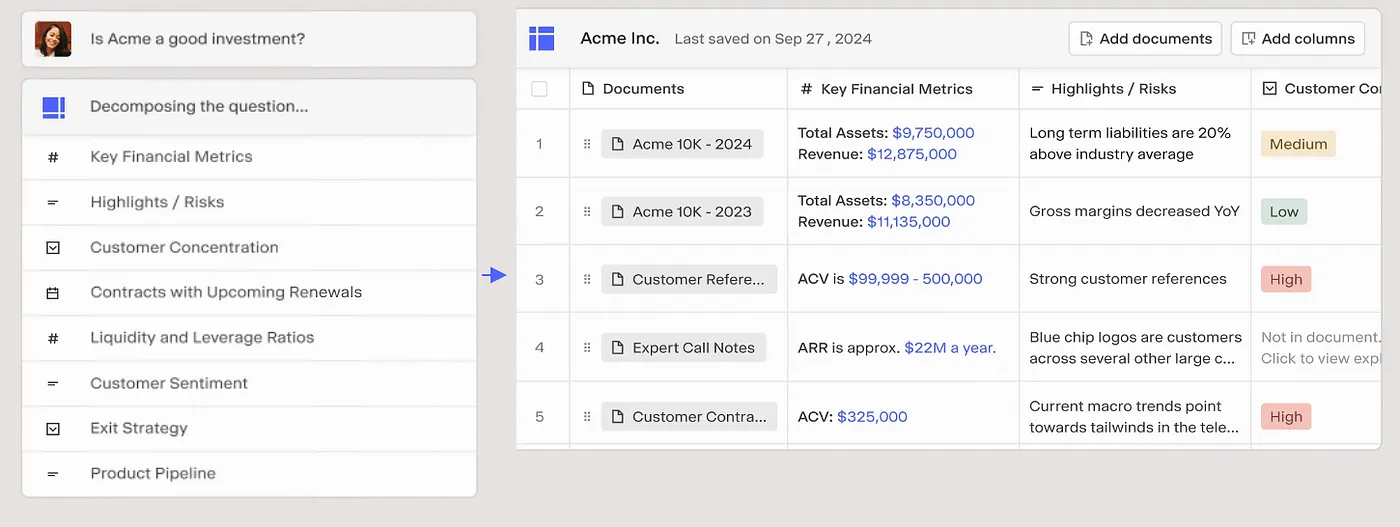Open the Acme 10K - 2024 document

(682, 144)
